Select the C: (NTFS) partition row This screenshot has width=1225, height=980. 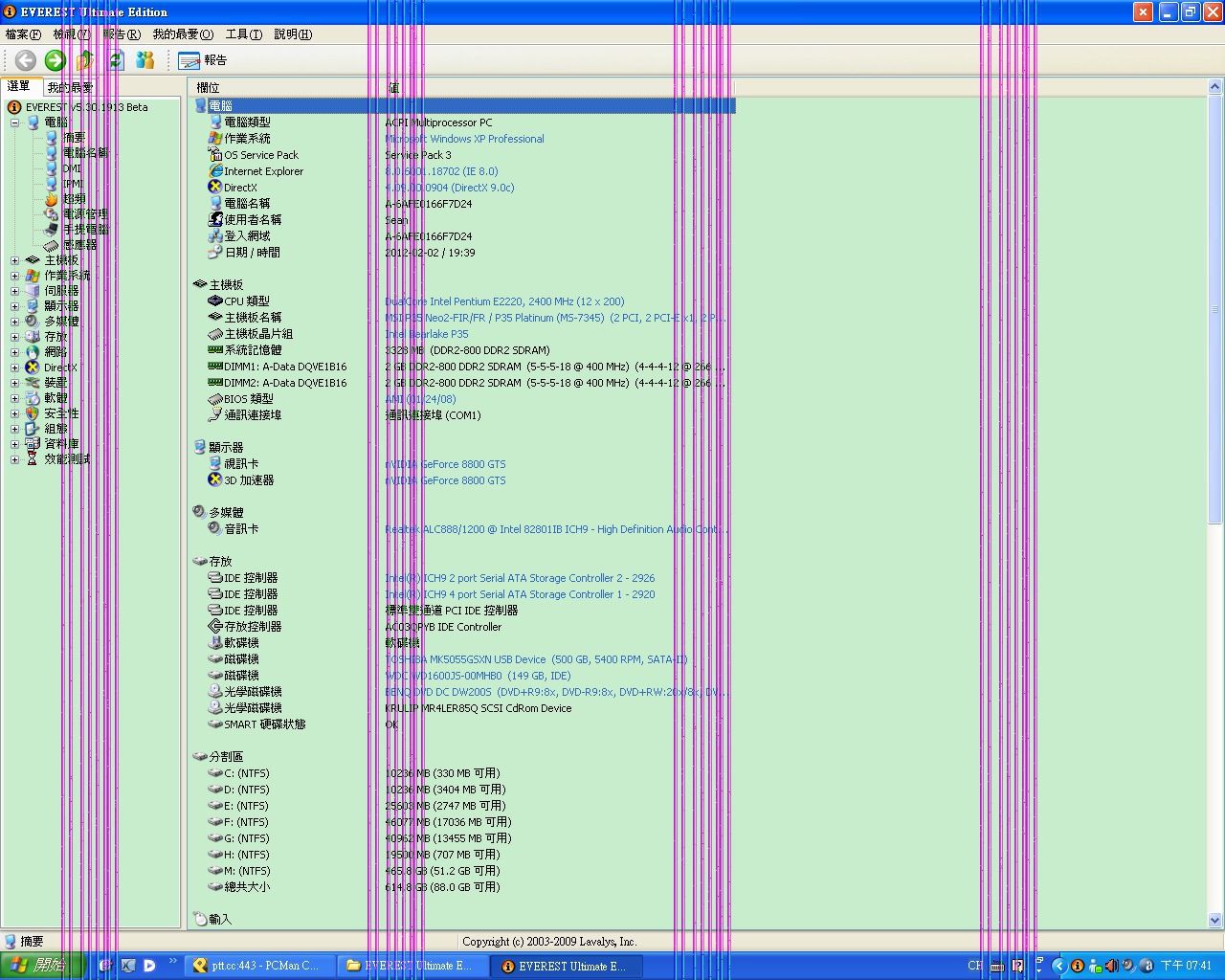463,773
